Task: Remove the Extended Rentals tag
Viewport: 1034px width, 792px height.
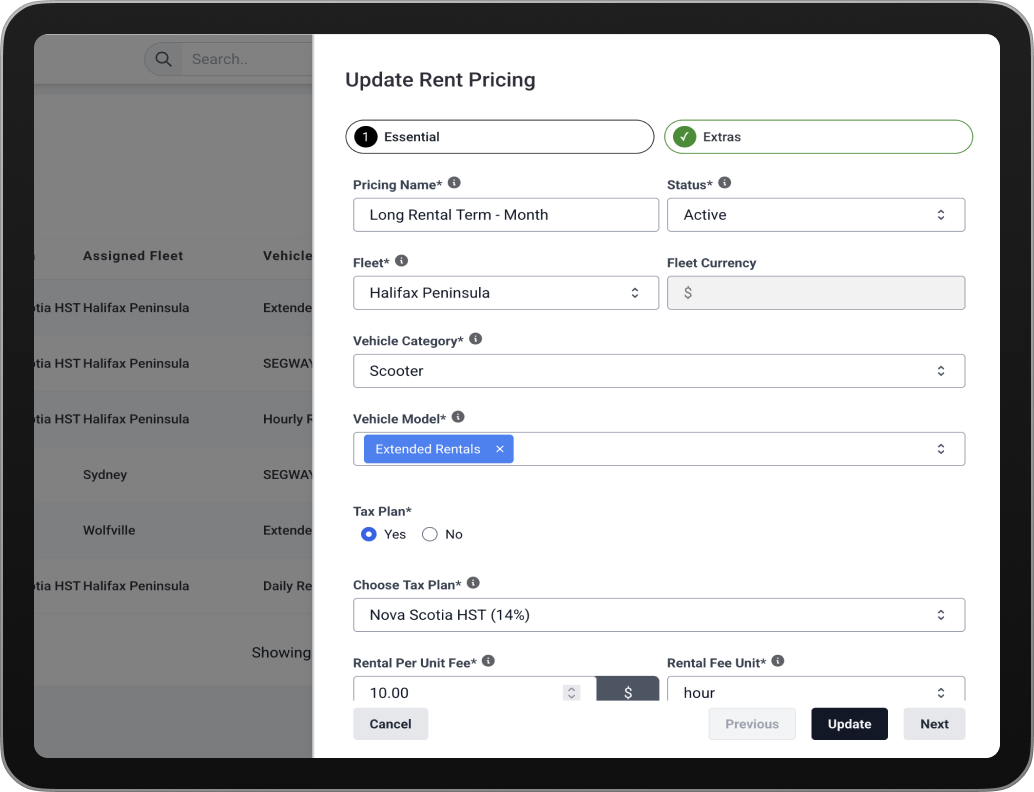Action: point(500,449)
